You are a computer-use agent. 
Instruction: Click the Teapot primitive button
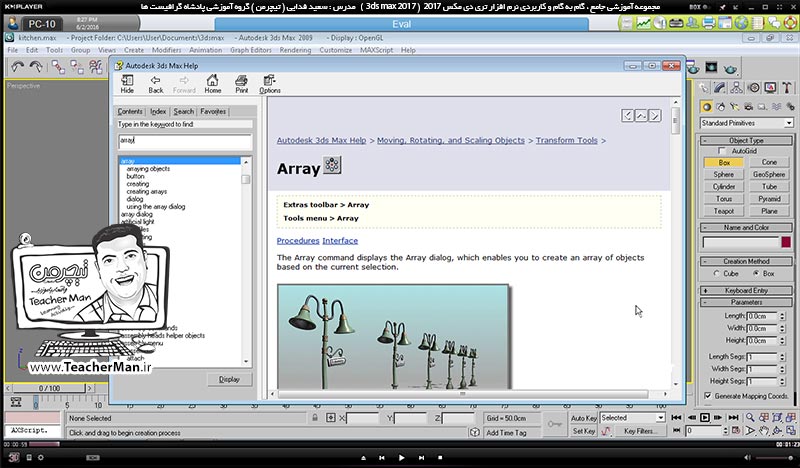click(x=723, y=211)
